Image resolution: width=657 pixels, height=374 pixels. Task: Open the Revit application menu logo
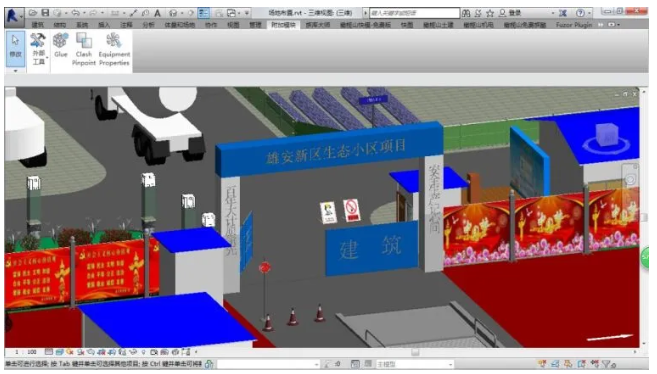tap(13, 16)
